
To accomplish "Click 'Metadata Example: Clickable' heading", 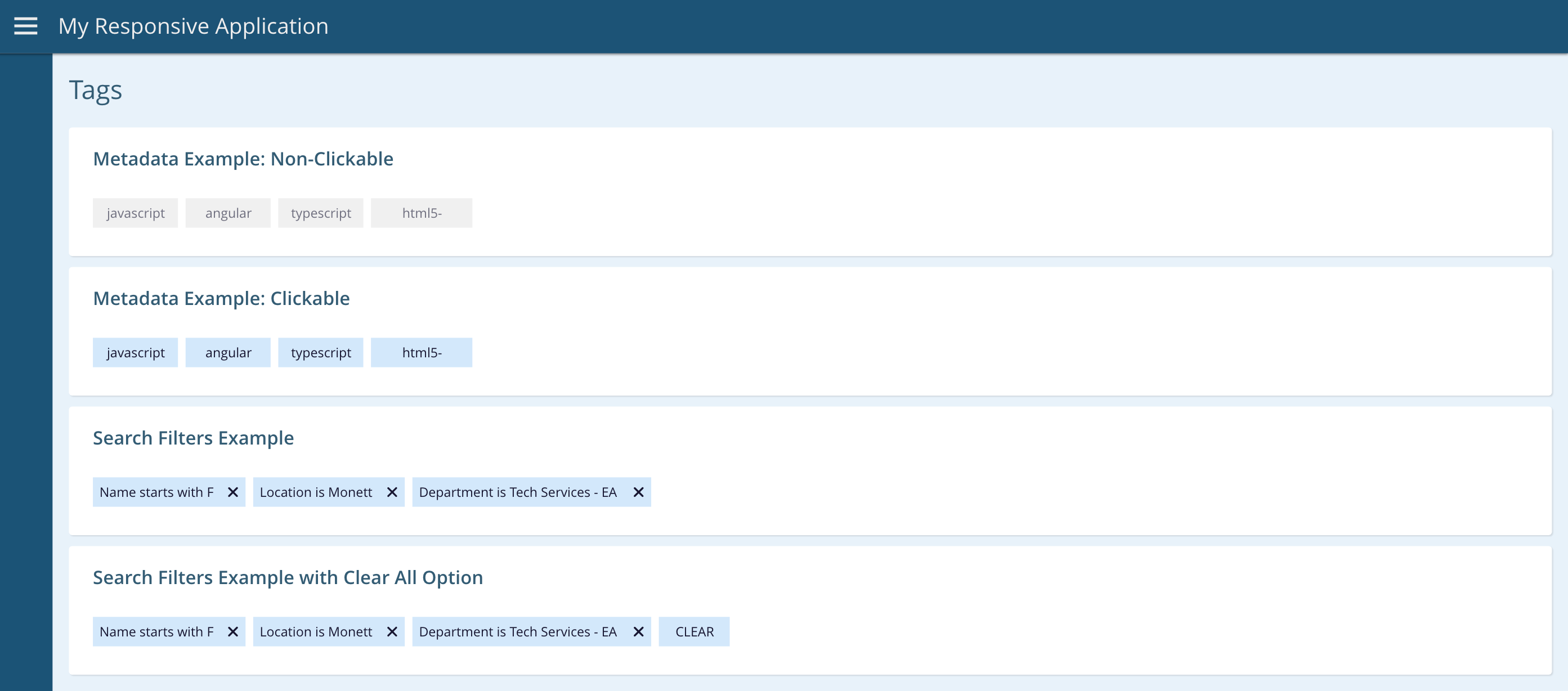I will coord(221,298).
